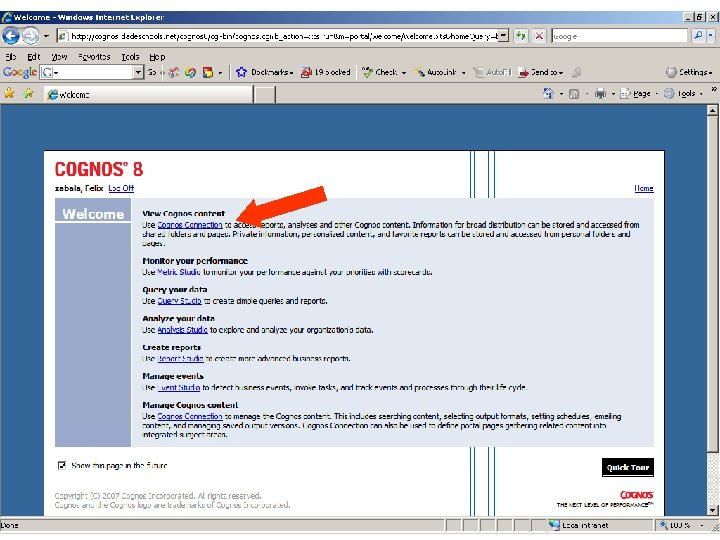Click the highlighter pen icon after Send to
720x540 pixels.
[577, 72]
